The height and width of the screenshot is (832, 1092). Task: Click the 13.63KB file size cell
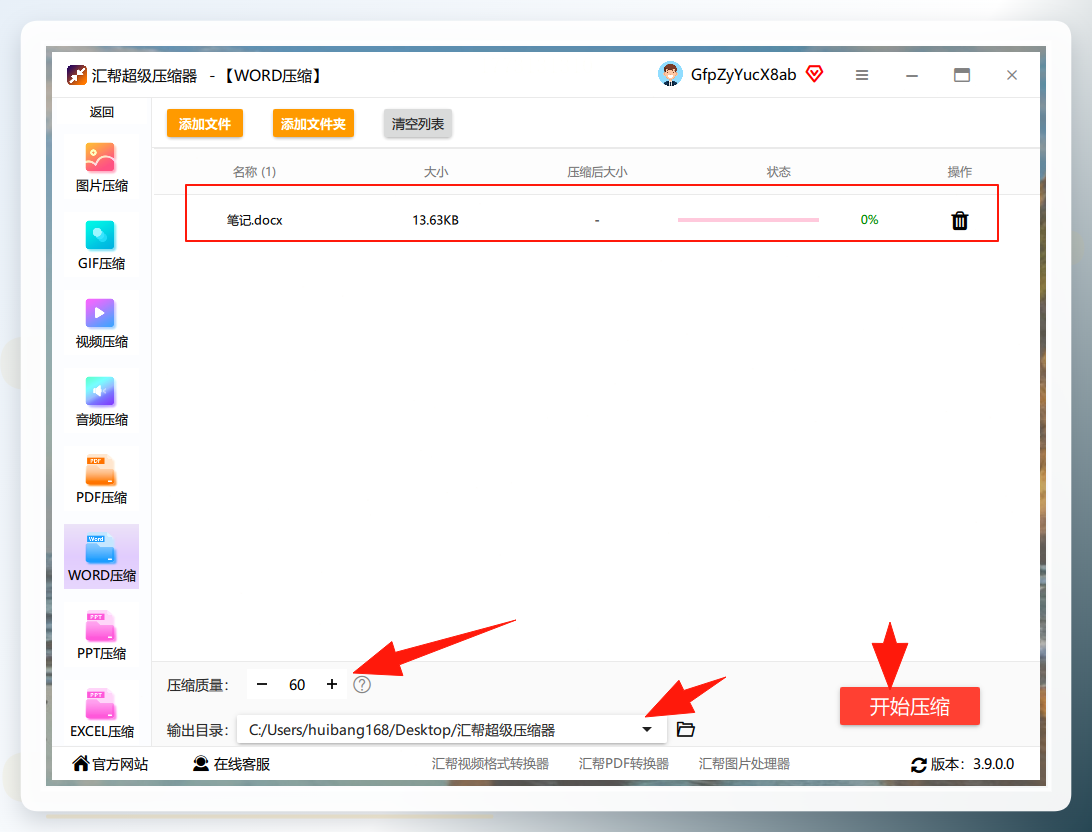coord(435,220)
